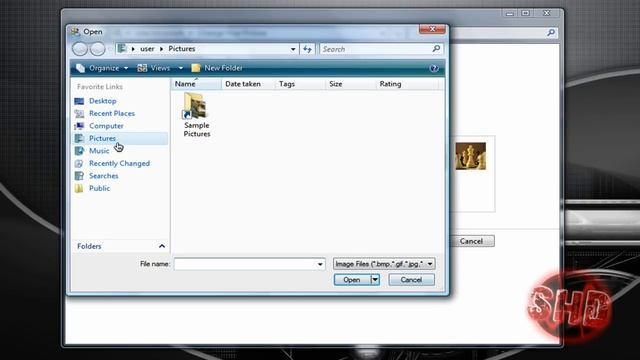Expand the Folders pane
This screenshot has width=640, height=360.
(x=162, y=246)
